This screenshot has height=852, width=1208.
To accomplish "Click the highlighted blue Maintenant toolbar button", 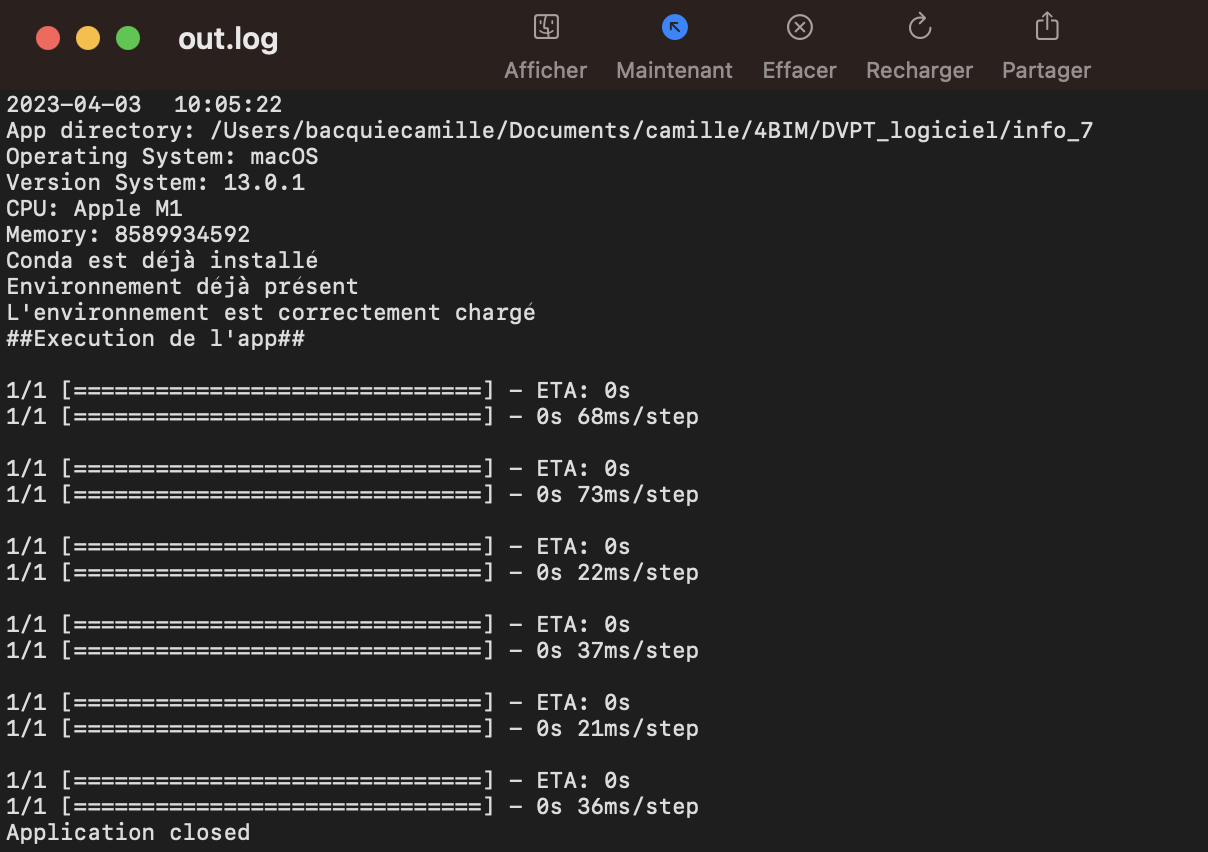I will click(x=674, y=27).
